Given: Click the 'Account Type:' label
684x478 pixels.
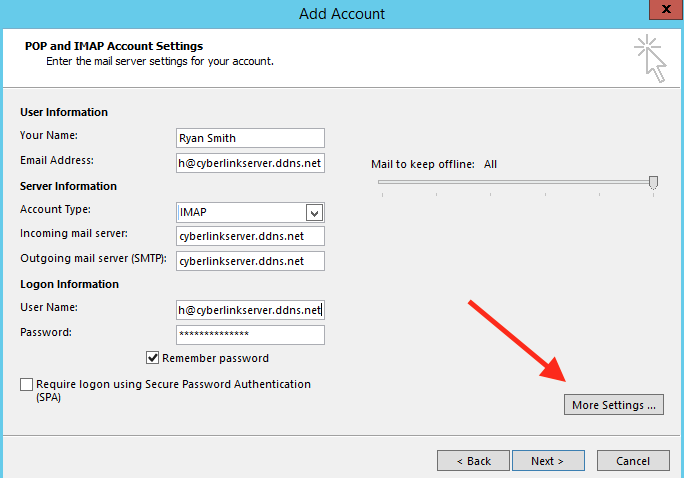Looking at the screenshot, I should pyautogui.click(x=55, y=209).
